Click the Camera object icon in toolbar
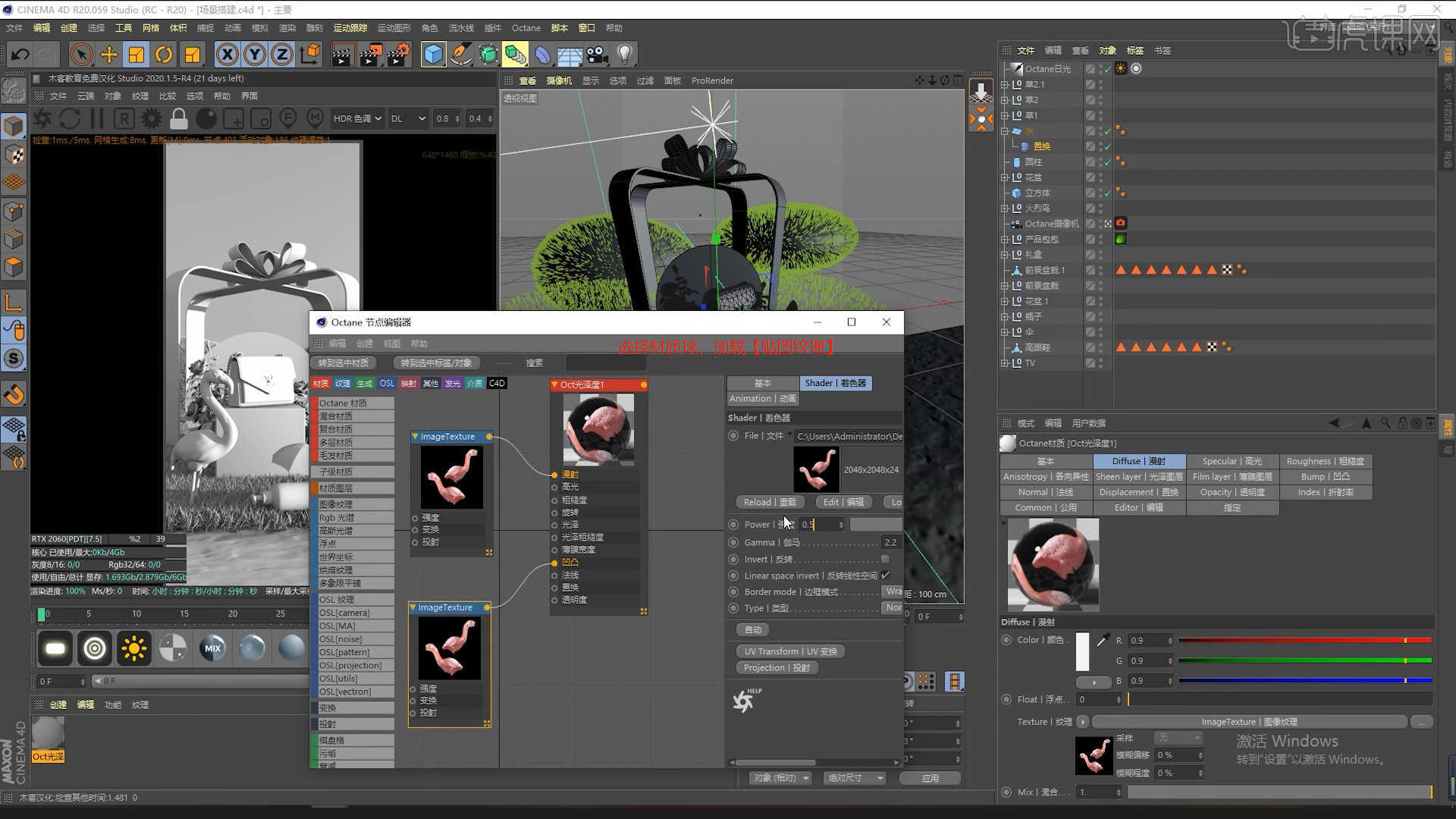The image size is (1456, 819). click(x=597, y=55)
